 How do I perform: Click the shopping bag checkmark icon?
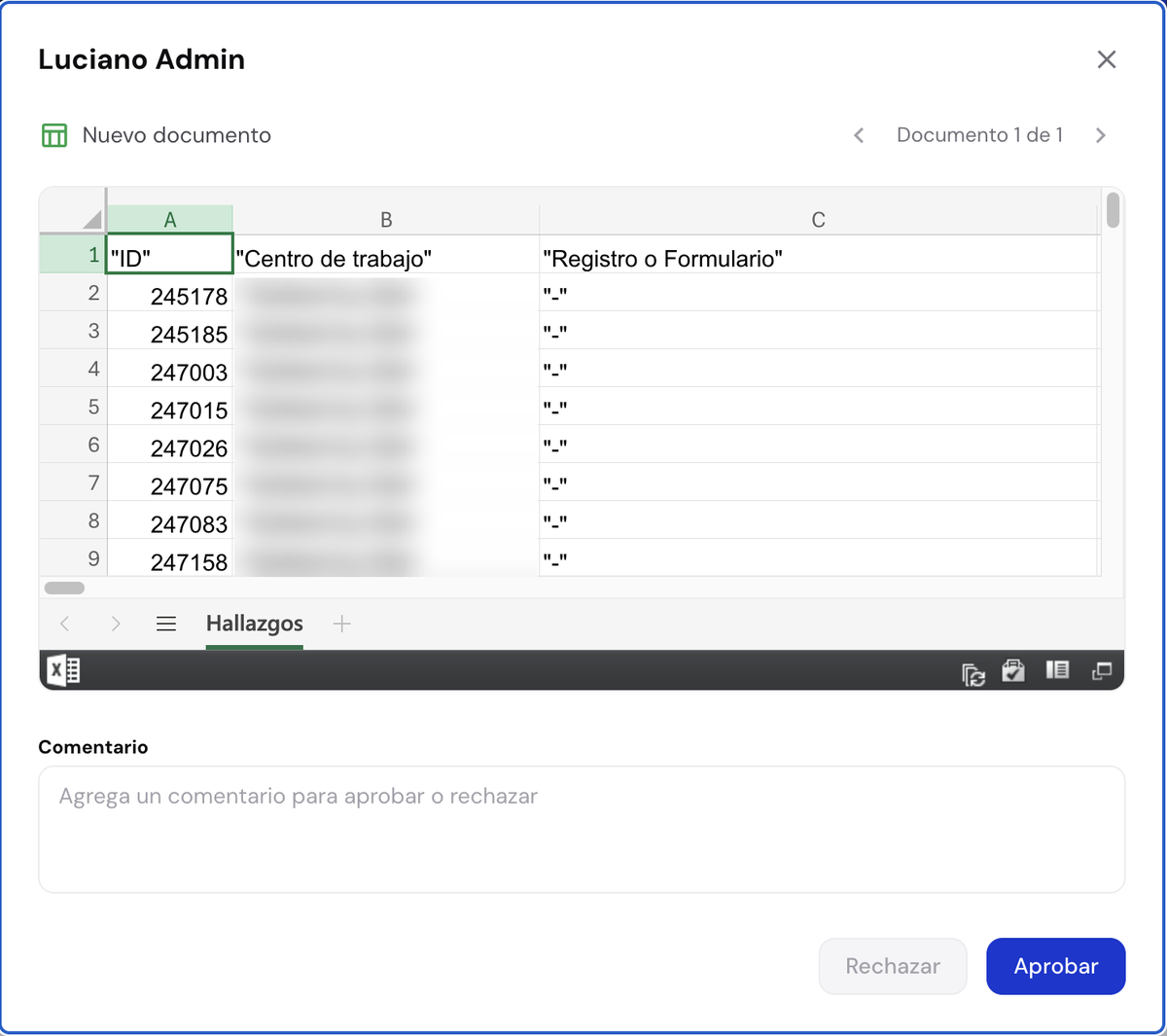coord(1013,670)
